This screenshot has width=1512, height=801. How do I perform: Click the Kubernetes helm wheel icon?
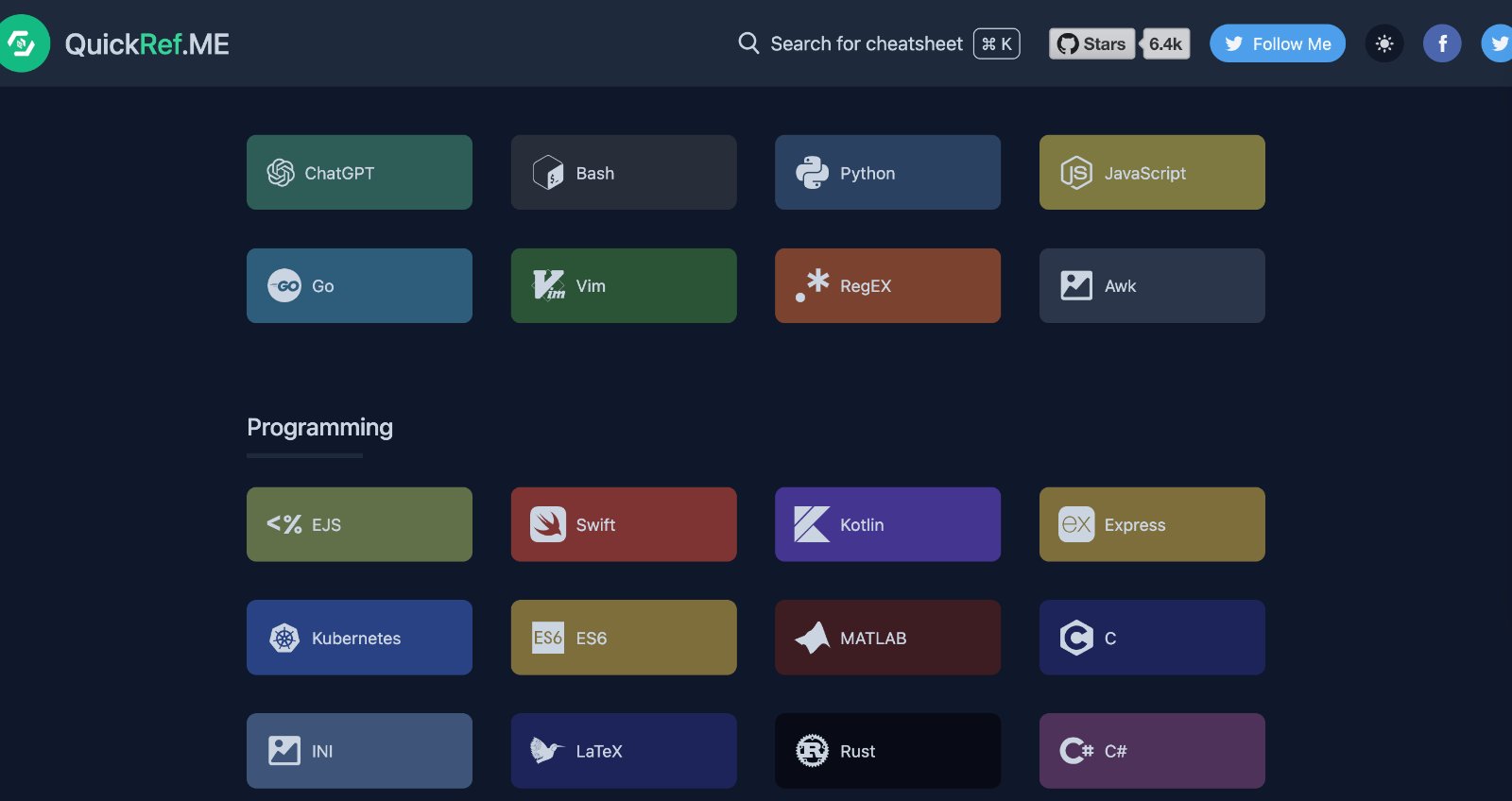284,638
